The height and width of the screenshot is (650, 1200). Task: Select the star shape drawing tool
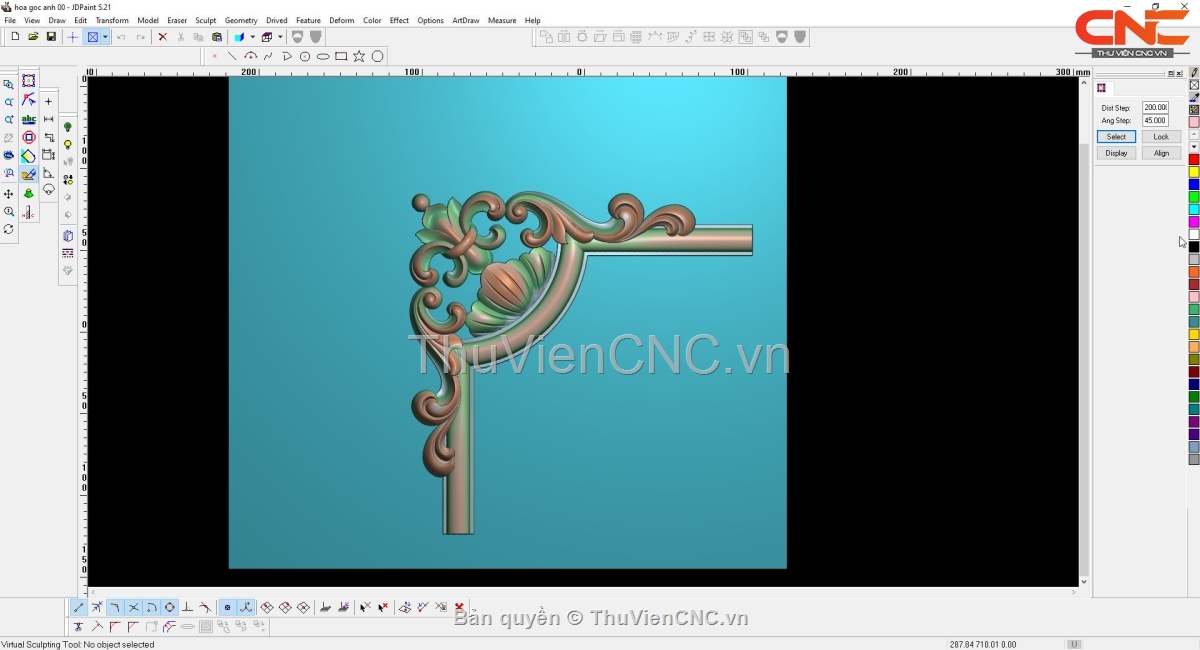point(359,56)
